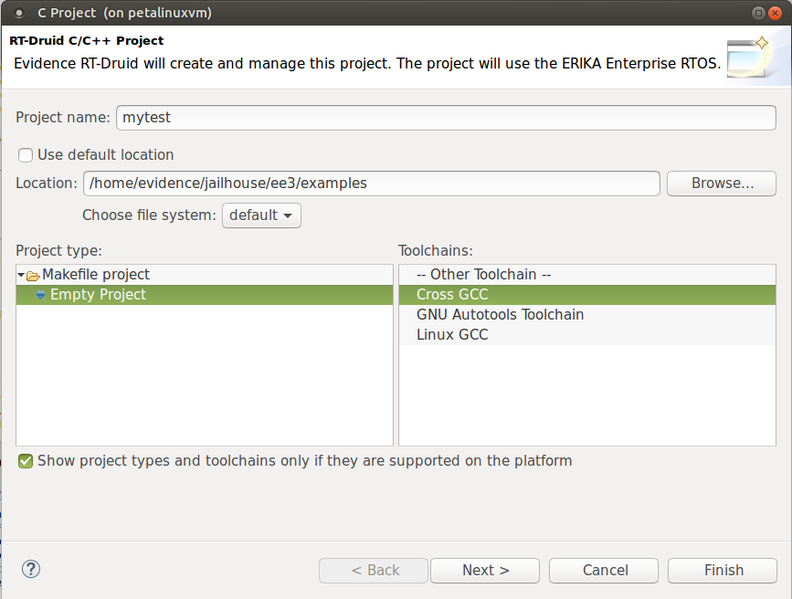Click the Project name input field
Image resolution: width=792 pixels, height=599 pixels.
tap(446, 118)
